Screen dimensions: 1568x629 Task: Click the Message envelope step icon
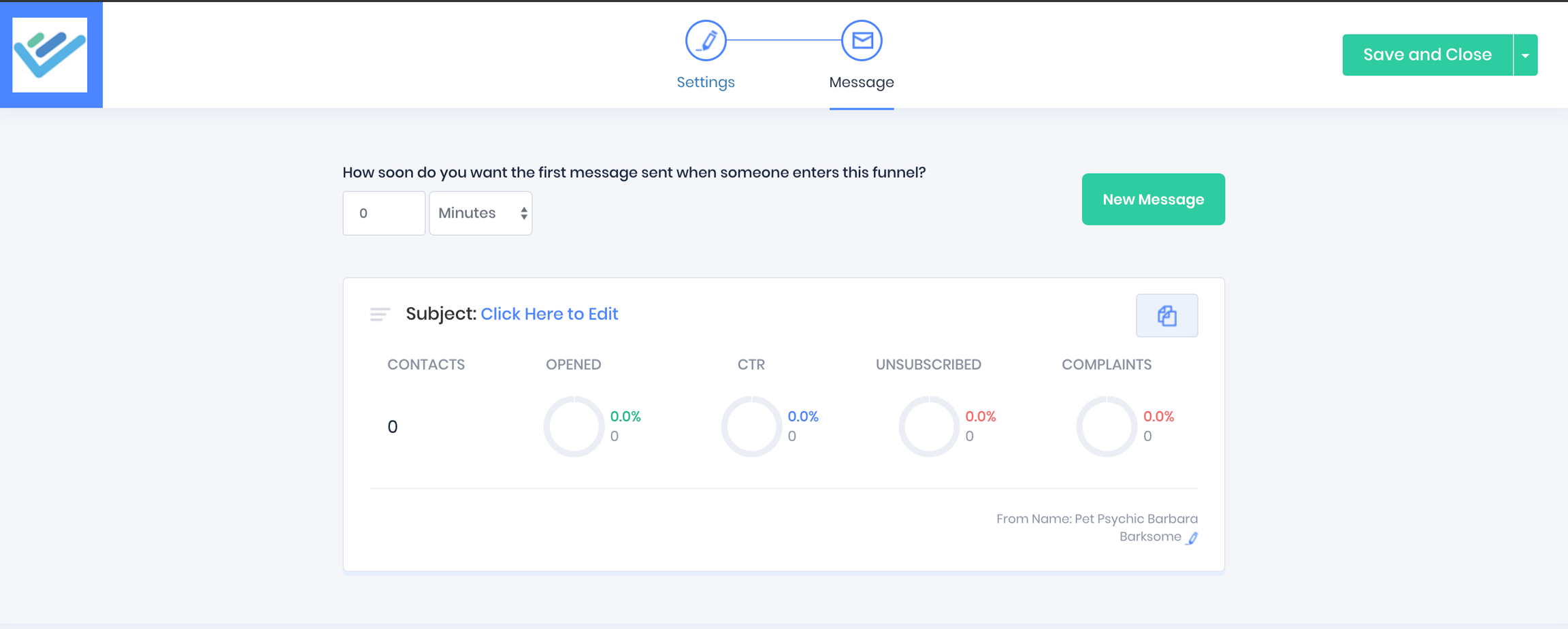click(862, 41)
